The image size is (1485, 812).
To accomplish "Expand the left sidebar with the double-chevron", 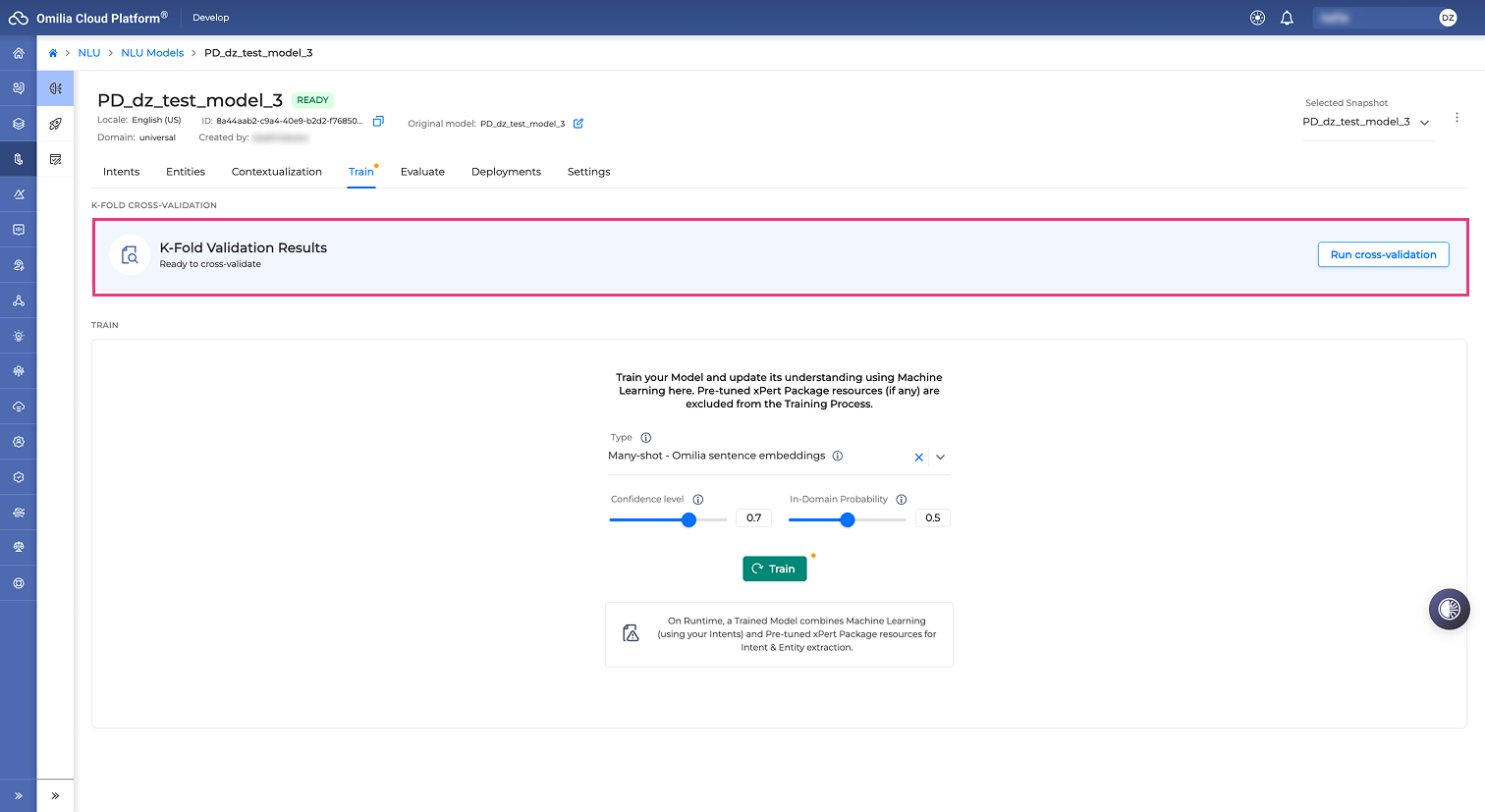I will (x=19, y=795).
